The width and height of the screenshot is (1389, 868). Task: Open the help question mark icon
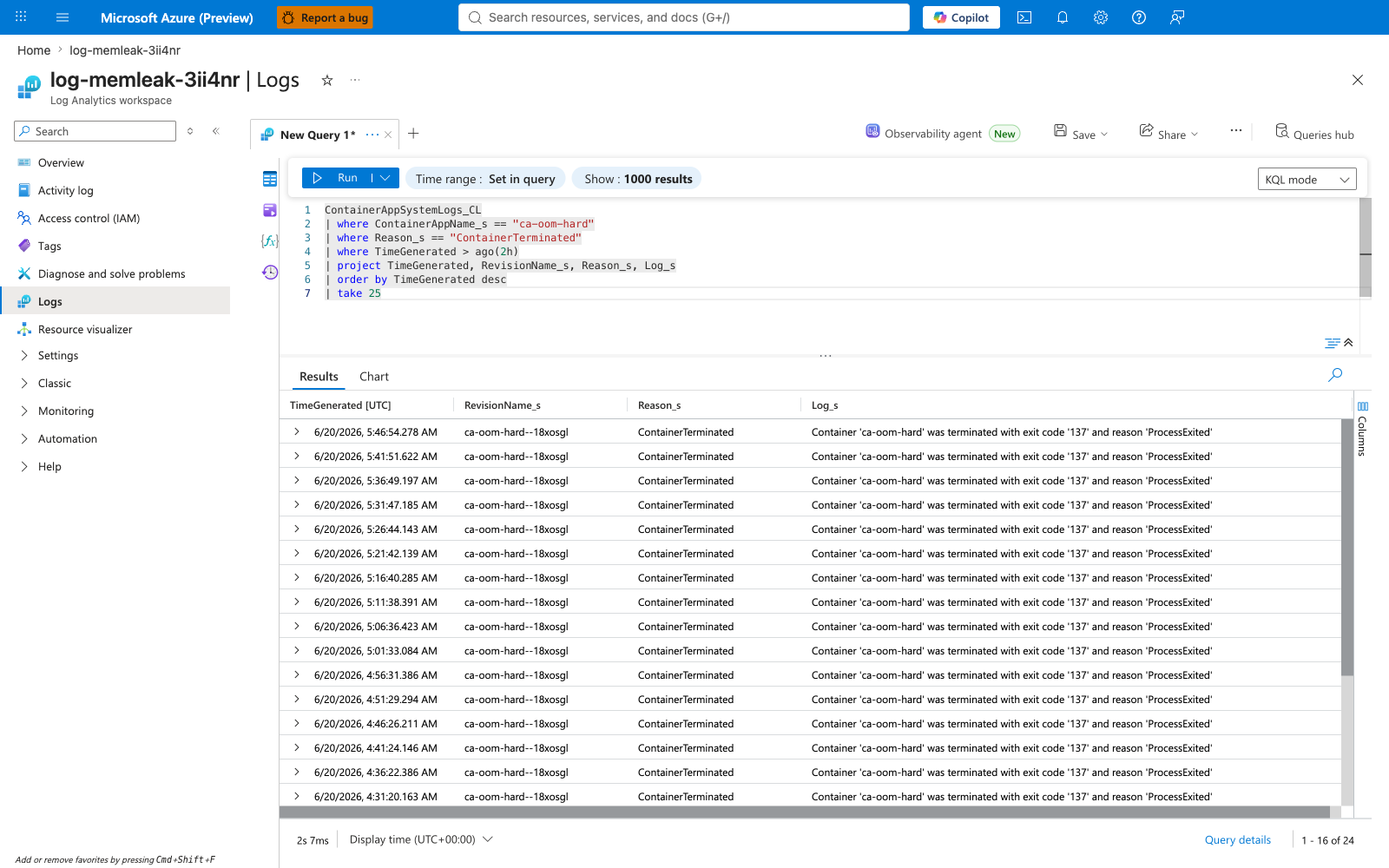coord(1139,17)
